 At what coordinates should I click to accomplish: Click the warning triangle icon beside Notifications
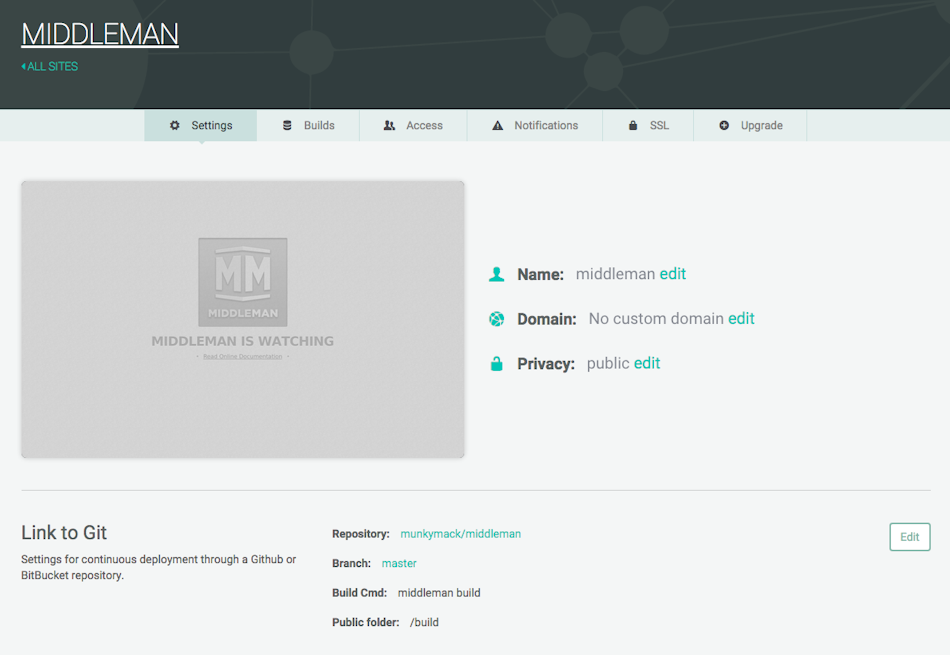[x=497, y=125]
